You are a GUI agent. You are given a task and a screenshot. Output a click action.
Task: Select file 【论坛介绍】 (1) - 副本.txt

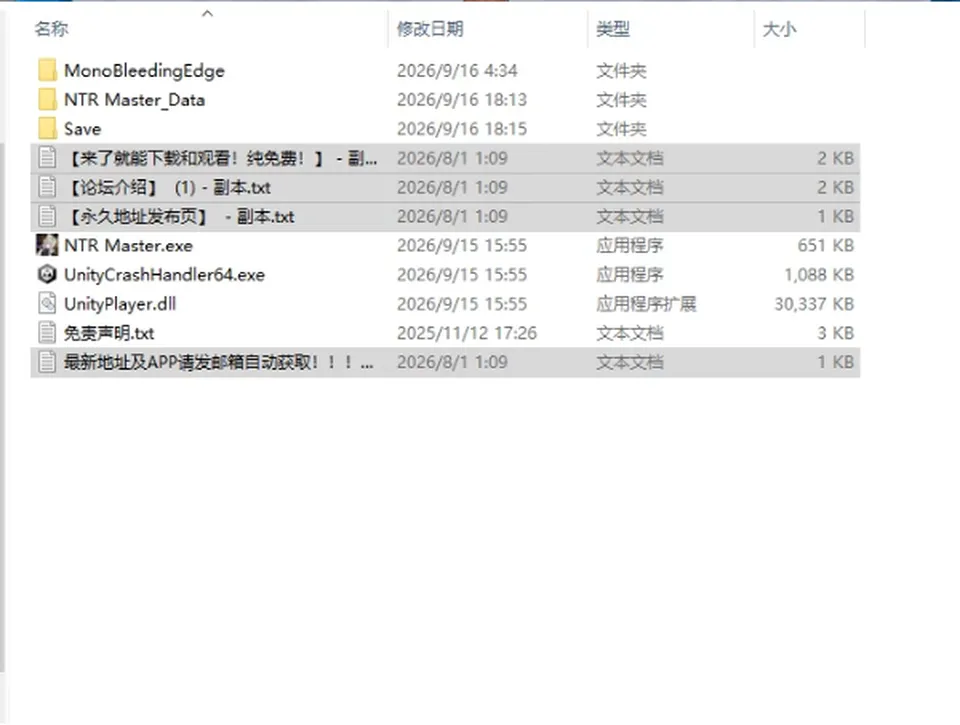tap(168, 187)
